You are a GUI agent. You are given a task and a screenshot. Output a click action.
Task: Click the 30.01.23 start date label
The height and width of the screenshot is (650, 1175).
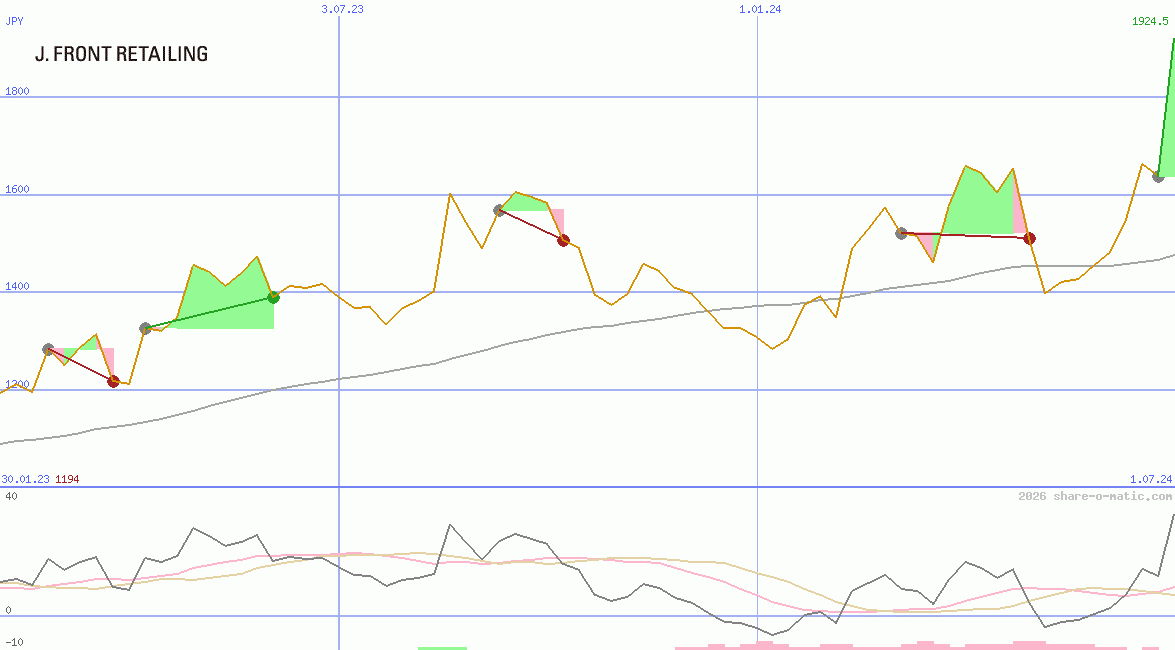click(x=25, y=479)
